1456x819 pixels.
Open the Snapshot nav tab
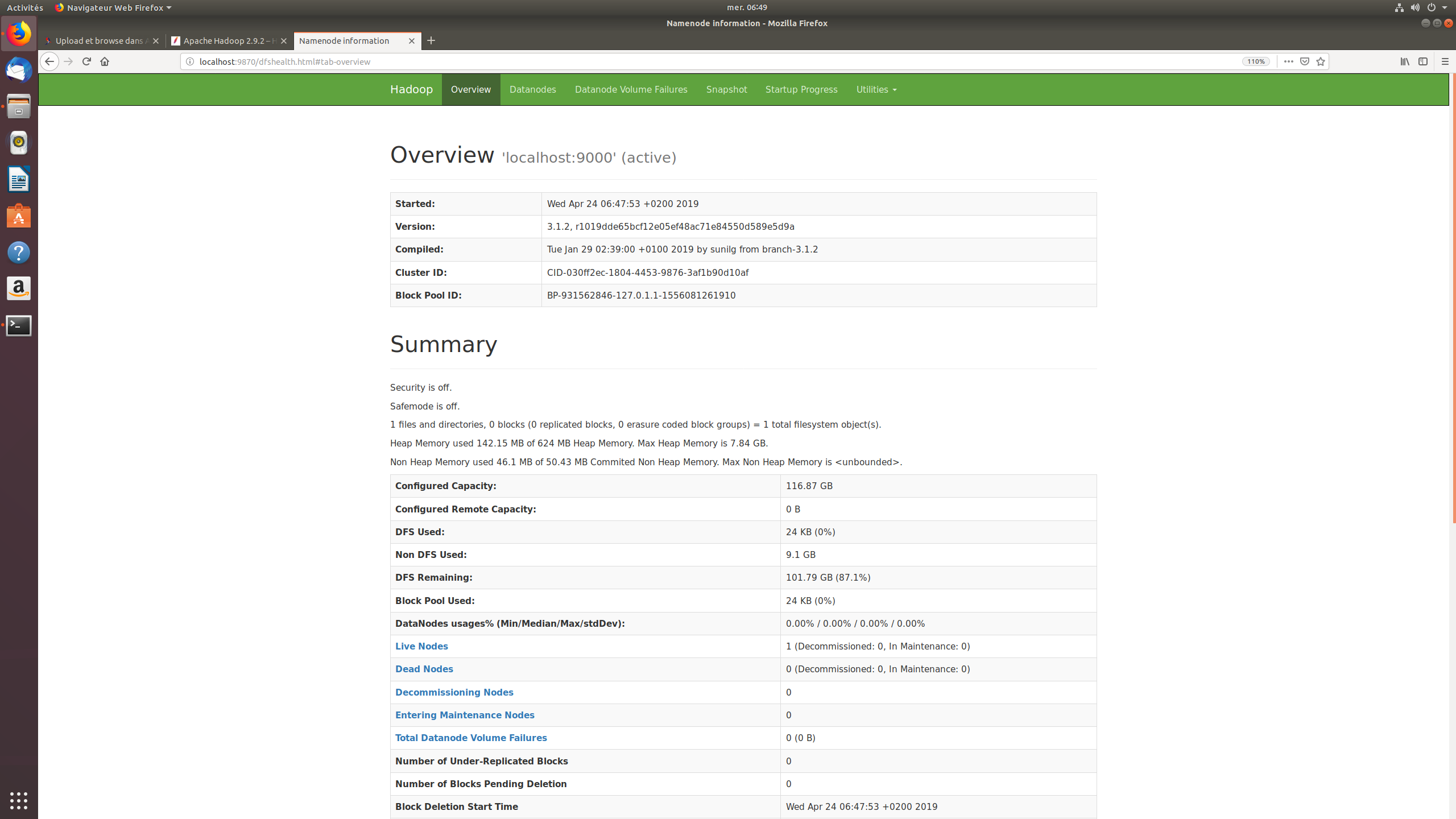pyautogui.click(x=727, y=89)
